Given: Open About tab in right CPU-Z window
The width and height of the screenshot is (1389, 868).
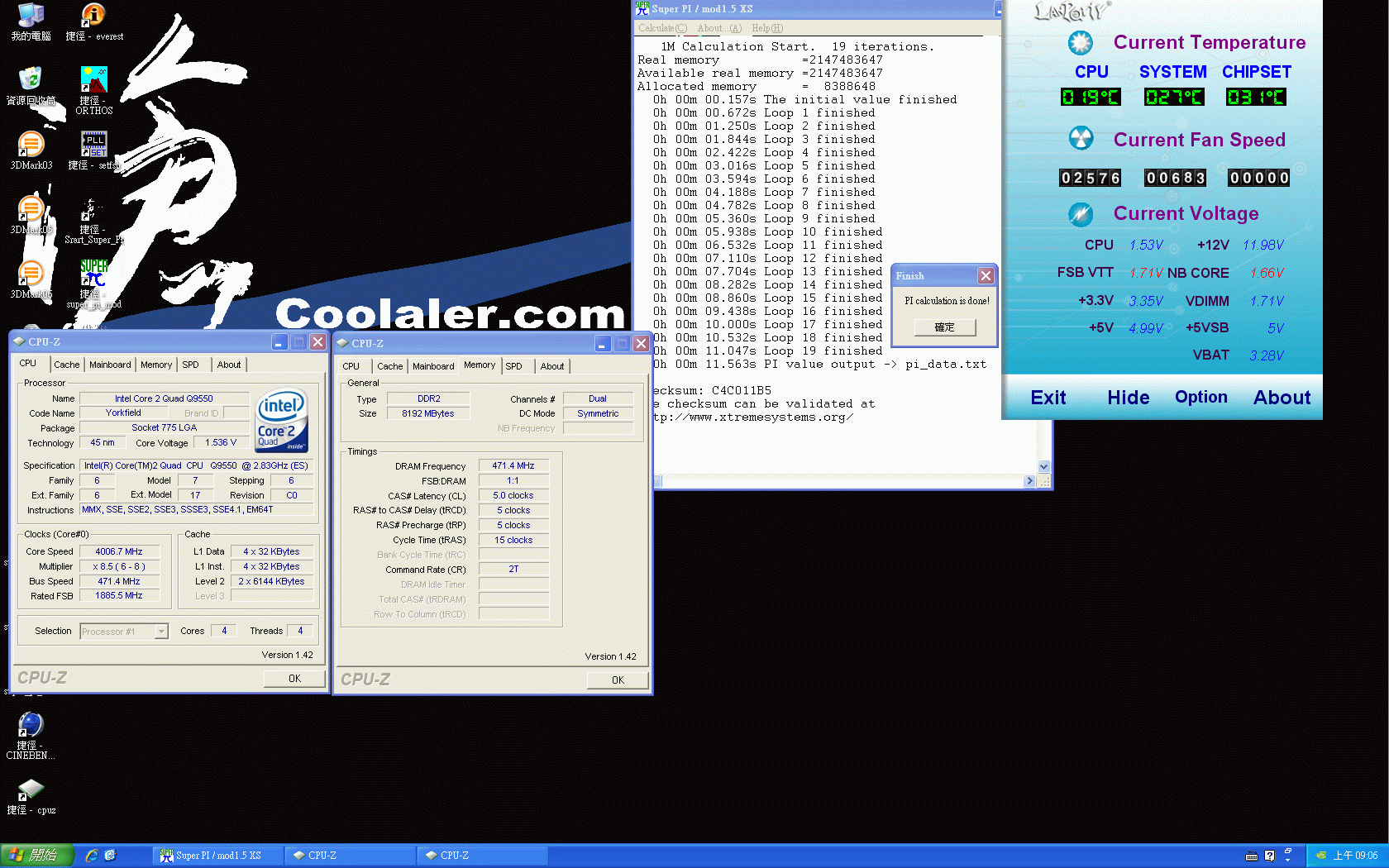Looking at the screenshot, I should point(552,366).
